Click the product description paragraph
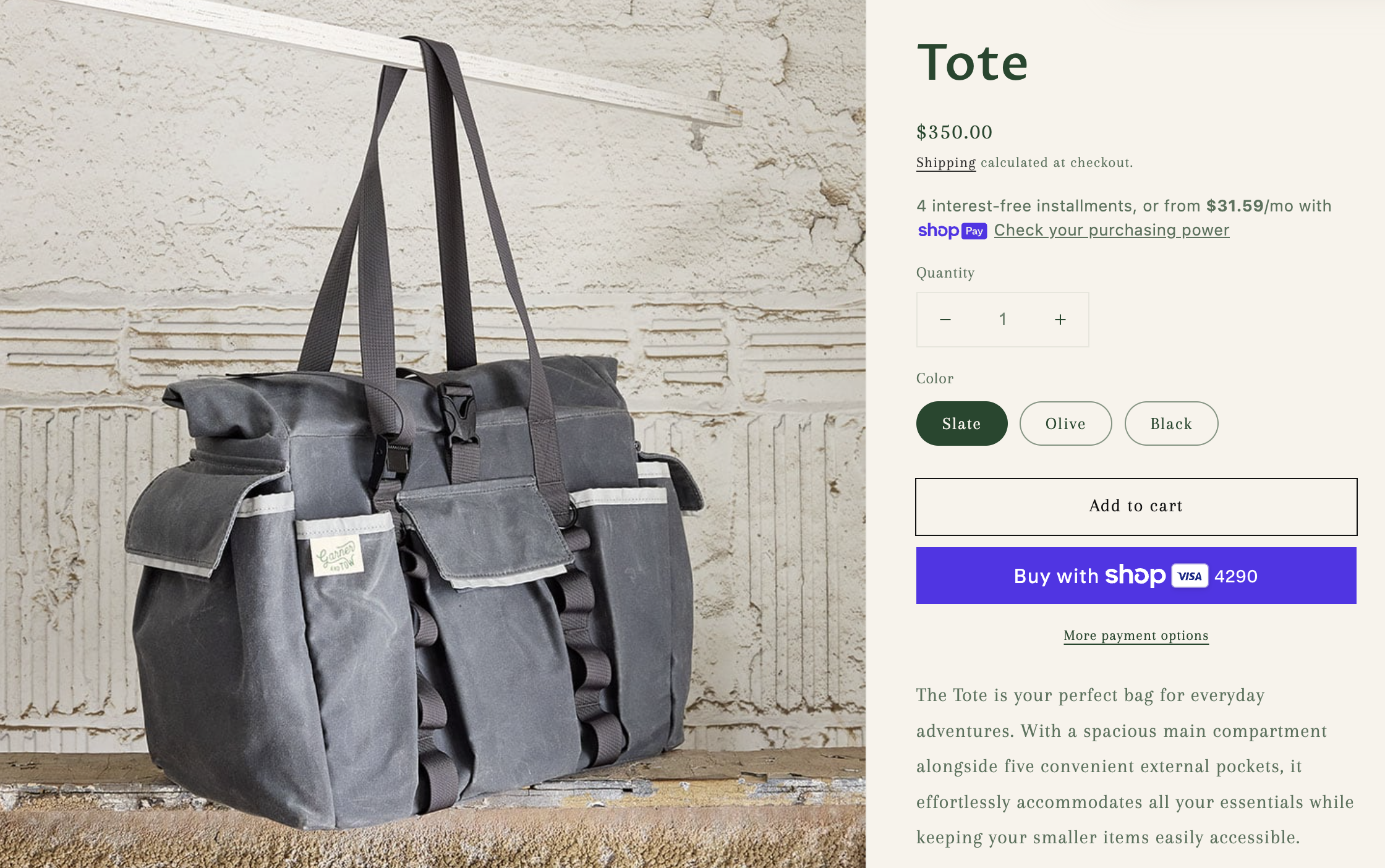The image size is (1385, 868). 1135,766
